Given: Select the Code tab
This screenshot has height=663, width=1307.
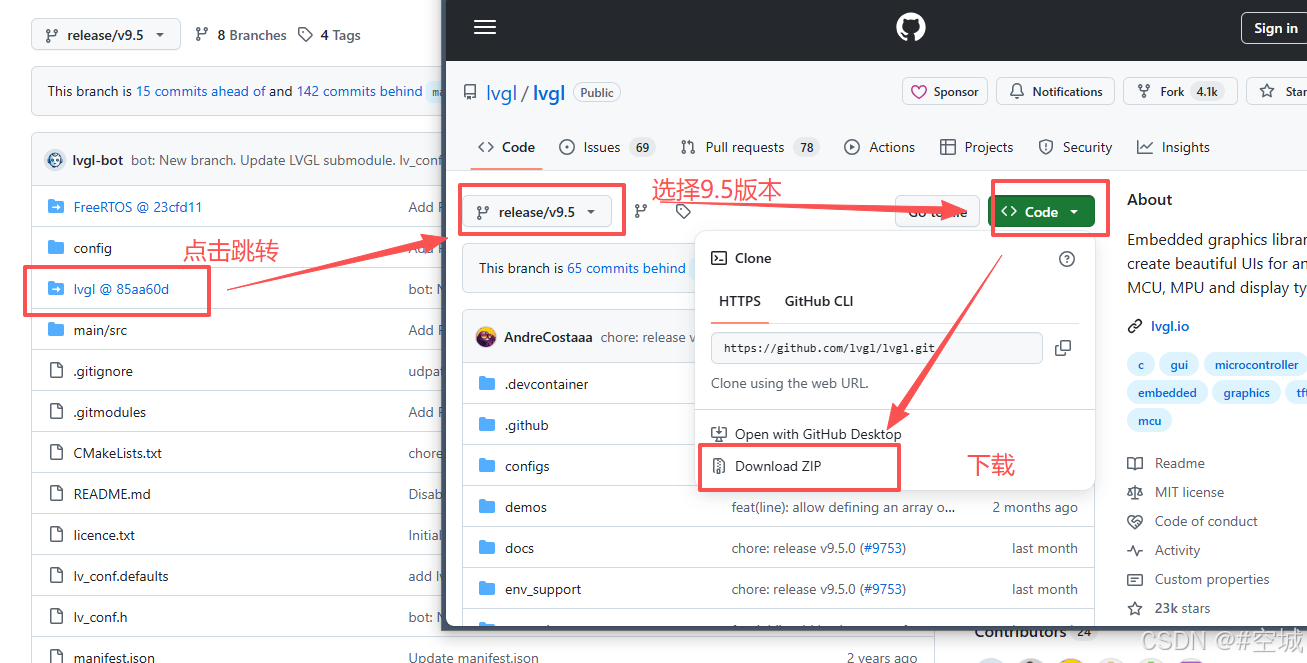Looking at the screenshot, I should point(506,147).
